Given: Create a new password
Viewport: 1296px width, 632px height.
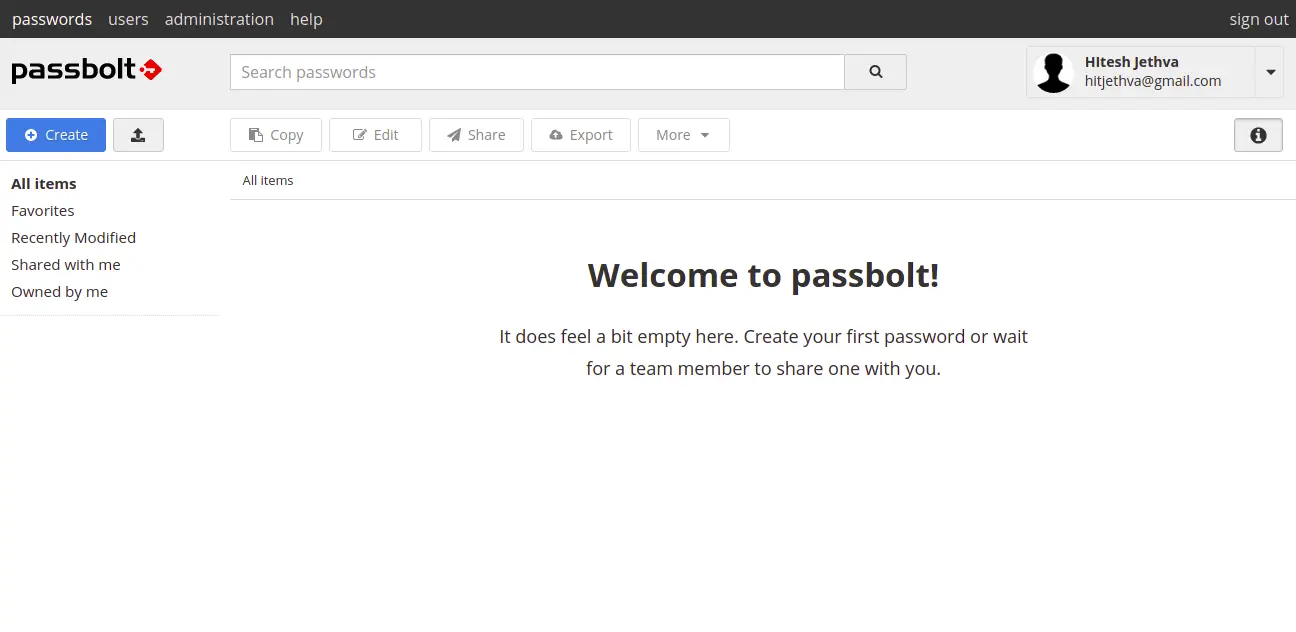Looking at the screenshot, I should (56, 135).
